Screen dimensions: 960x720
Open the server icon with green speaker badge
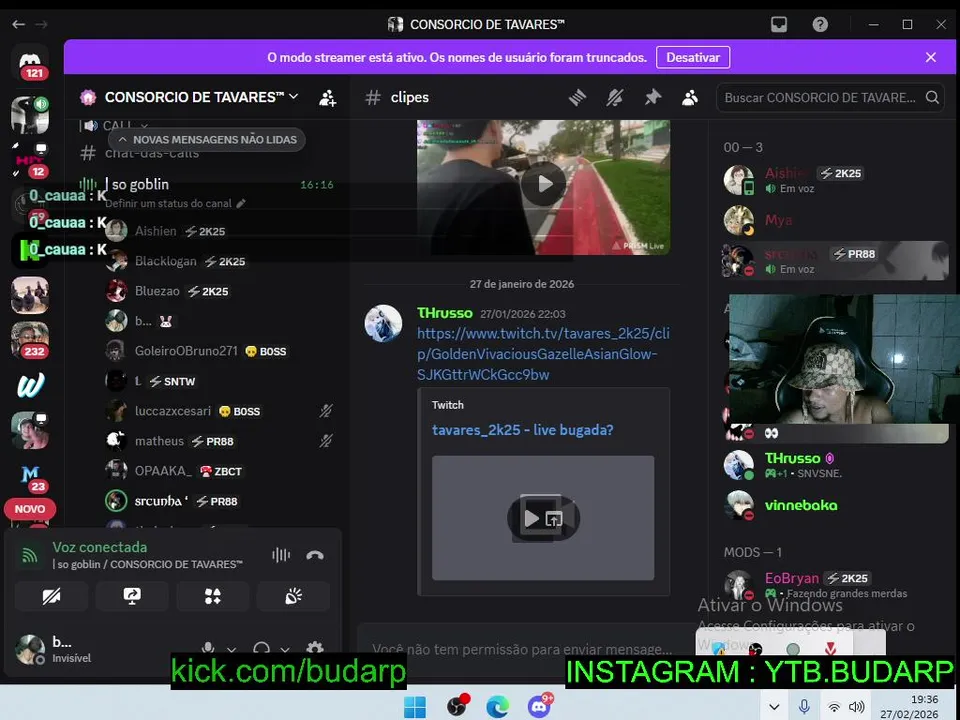pos(29,114)
